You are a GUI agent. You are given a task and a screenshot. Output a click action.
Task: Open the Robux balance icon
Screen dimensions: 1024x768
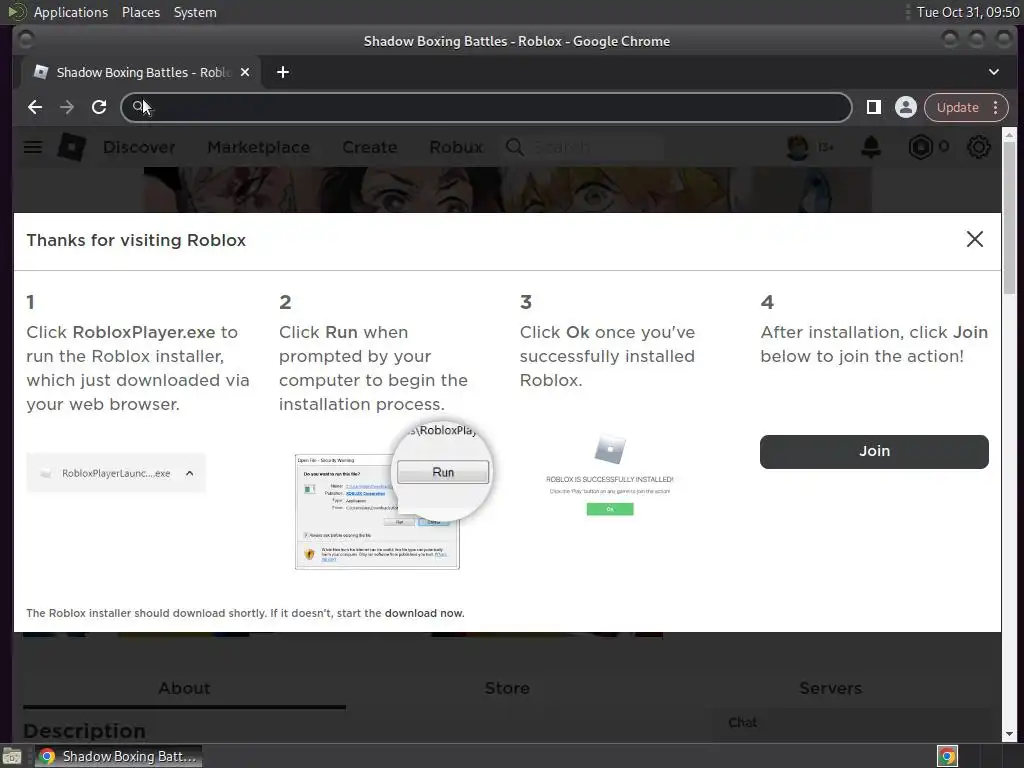[920, 148]
